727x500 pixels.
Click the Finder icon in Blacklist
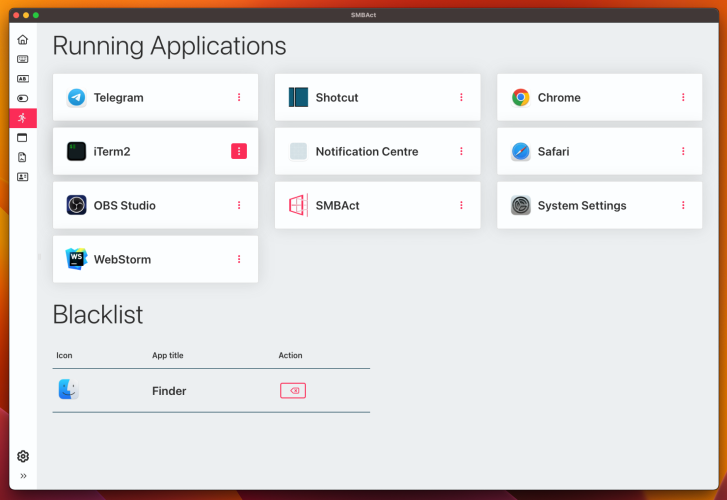[x=69, y=390]
